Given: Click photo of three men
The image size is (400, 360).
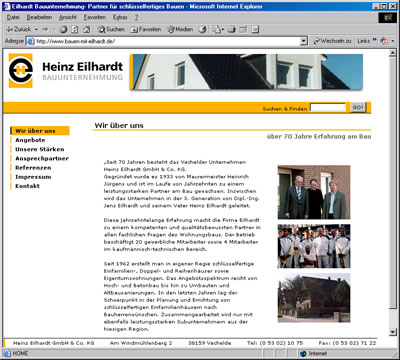Looking at the screenshot, I should (x=314, y=192).
